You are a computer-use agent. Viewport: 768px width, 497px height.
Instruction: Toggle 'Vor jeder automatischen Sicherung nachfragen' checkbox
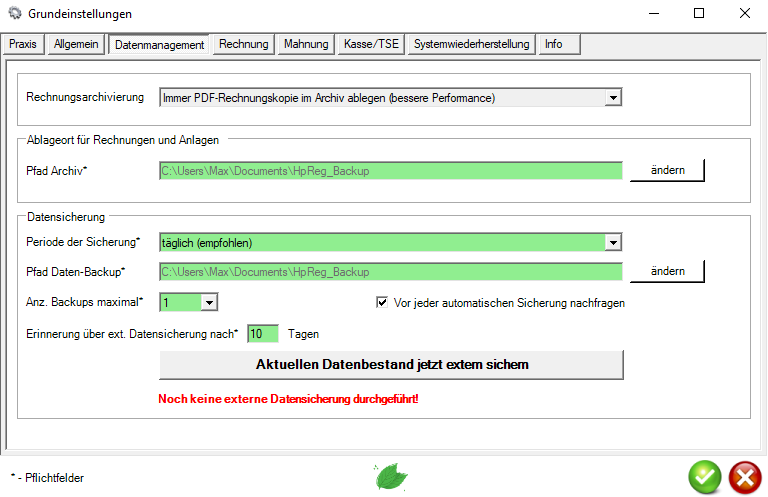tap(382, 302)
